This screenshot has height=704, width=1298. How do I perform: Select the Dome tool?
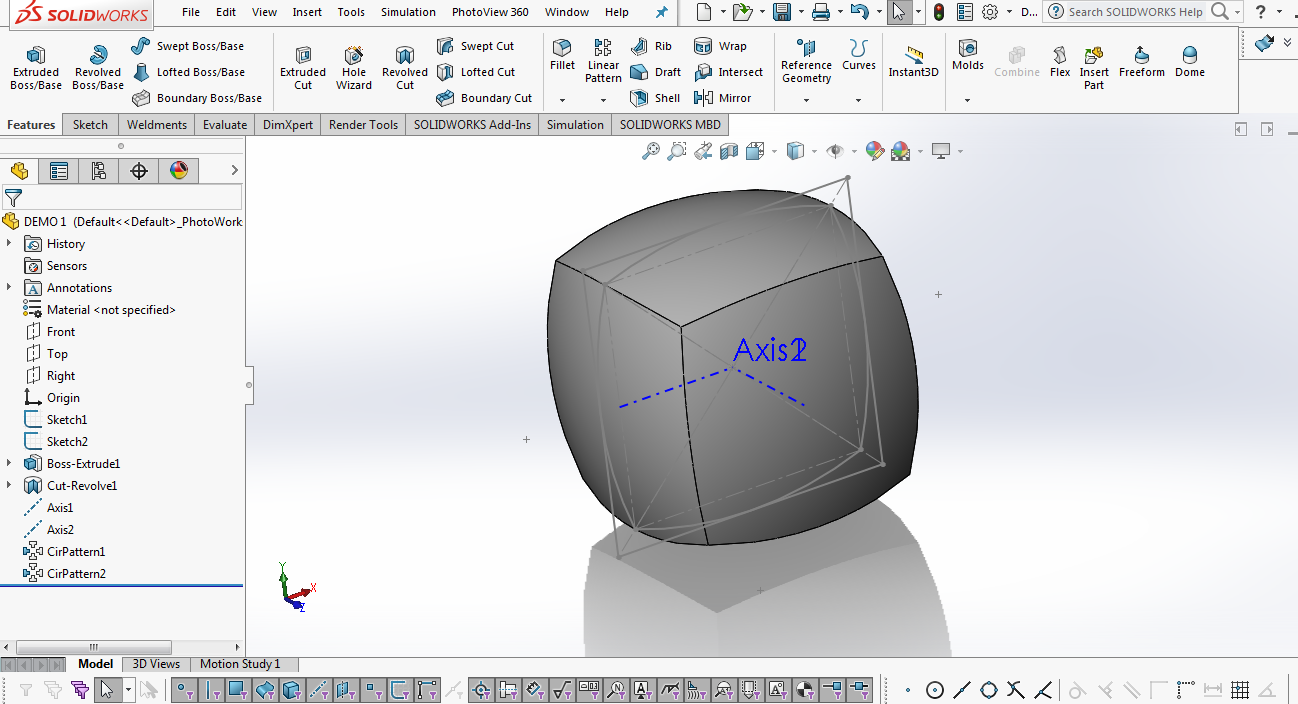1190,61
